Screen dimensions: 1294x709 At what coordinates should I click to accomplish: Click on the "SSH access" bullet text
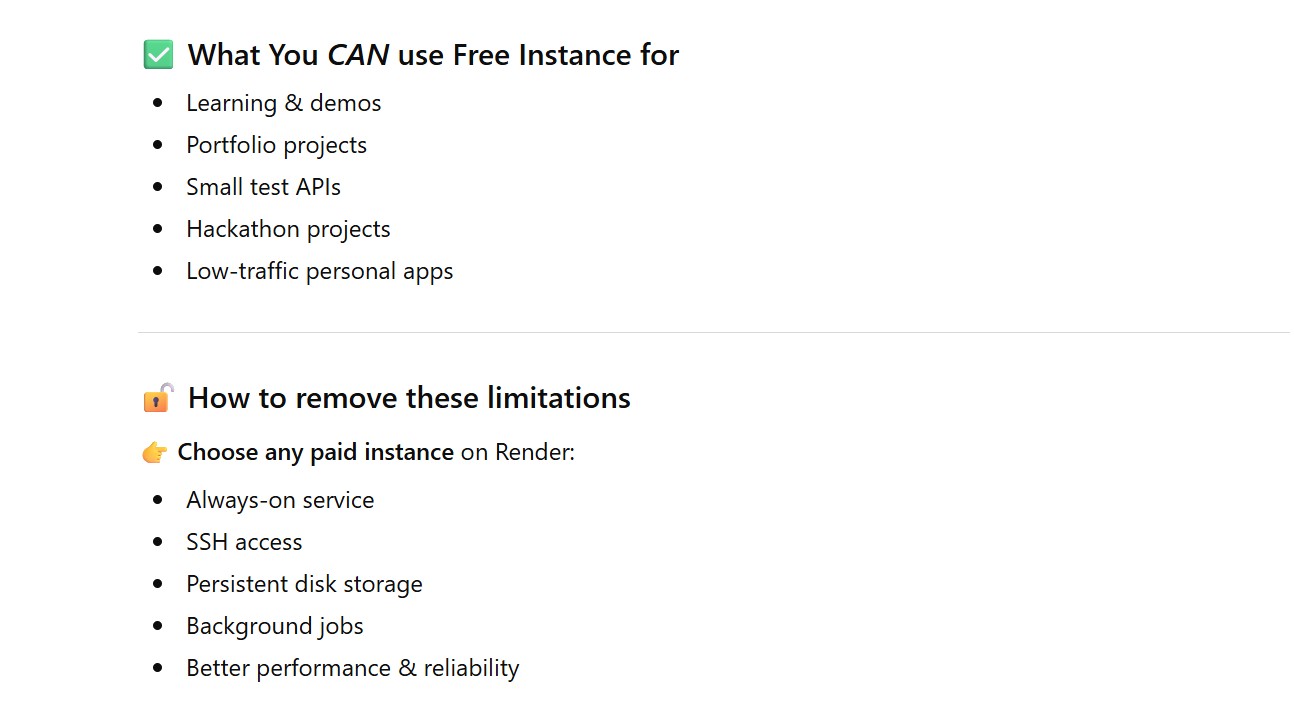tap(244, 542)
